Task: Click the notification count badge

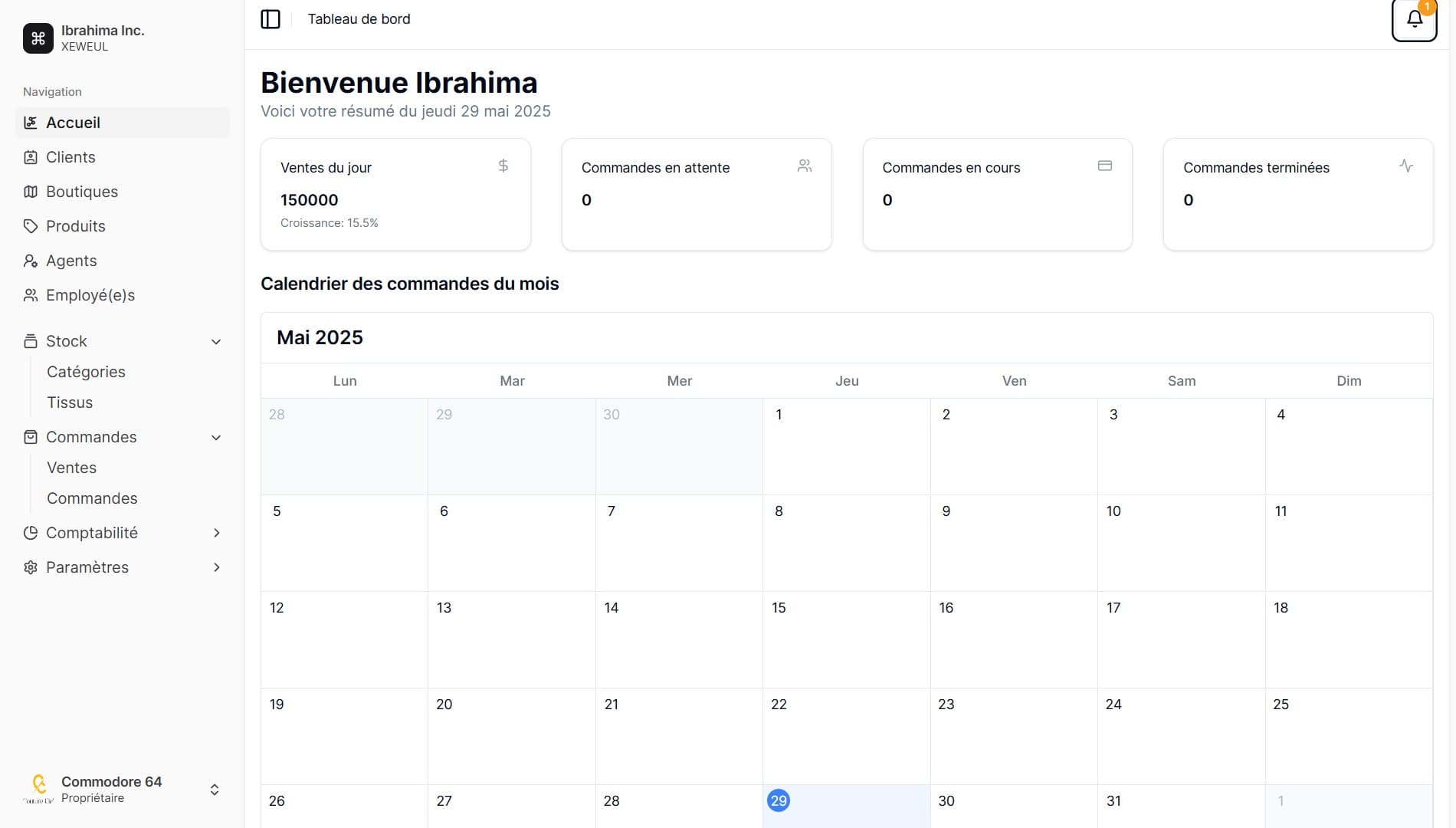Action: 1427,7
